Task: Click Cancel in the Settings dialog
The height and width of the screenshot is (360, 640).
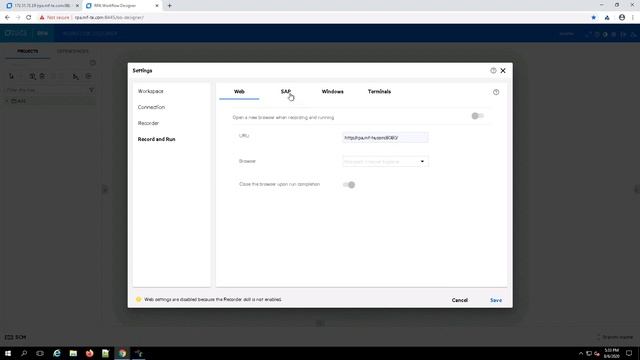Action: click(460, 300)
